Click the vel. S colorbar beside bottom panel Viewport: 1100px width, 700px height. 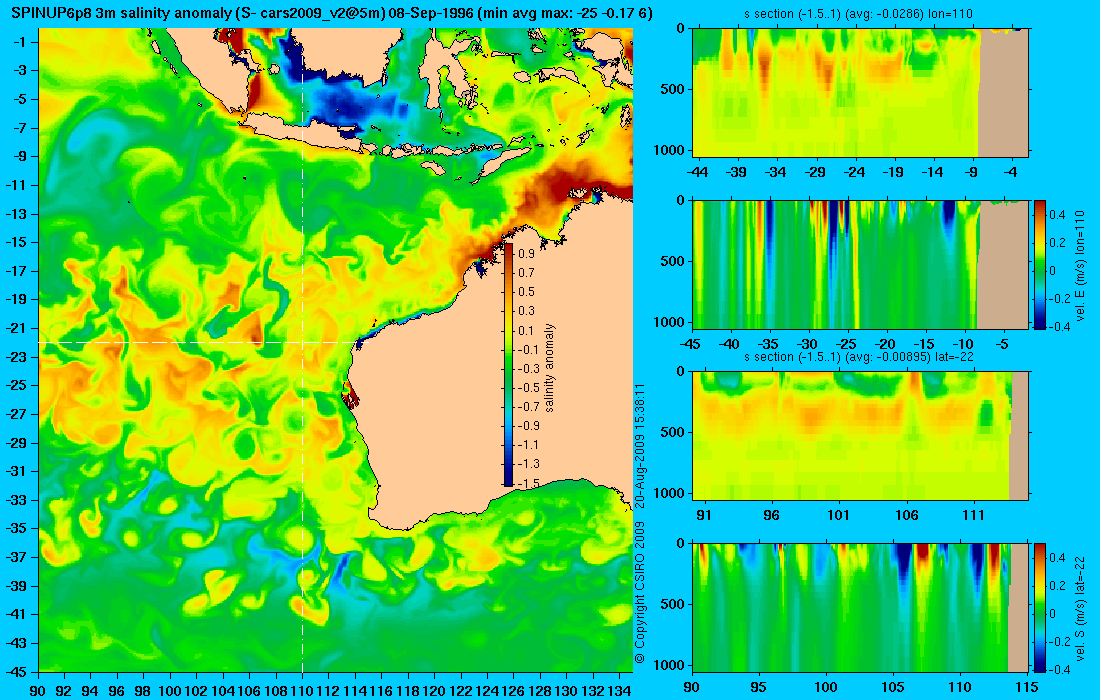(1040, 607)
